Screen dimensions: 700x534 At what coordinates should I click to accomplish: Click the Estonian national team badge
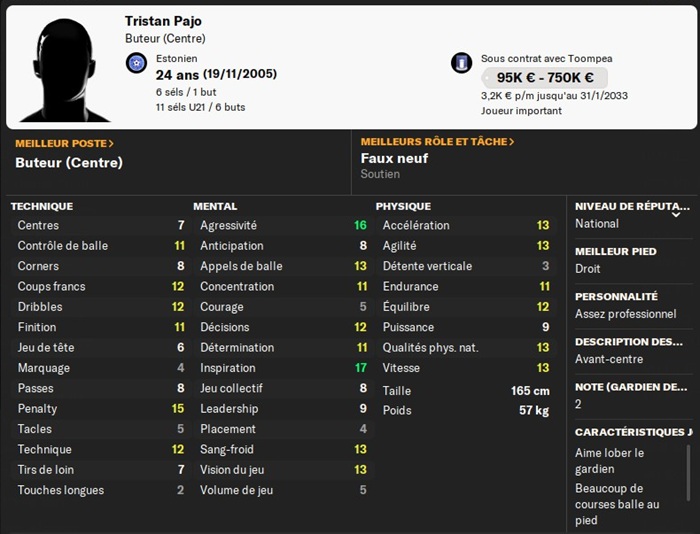click(137, 64)
